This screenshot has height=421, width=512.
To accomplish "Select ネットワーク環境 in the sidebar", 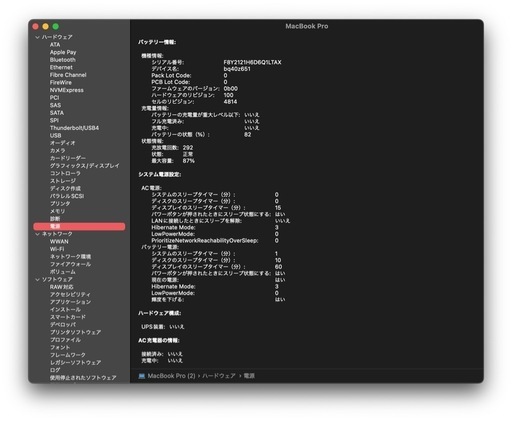I will (70, 257).
